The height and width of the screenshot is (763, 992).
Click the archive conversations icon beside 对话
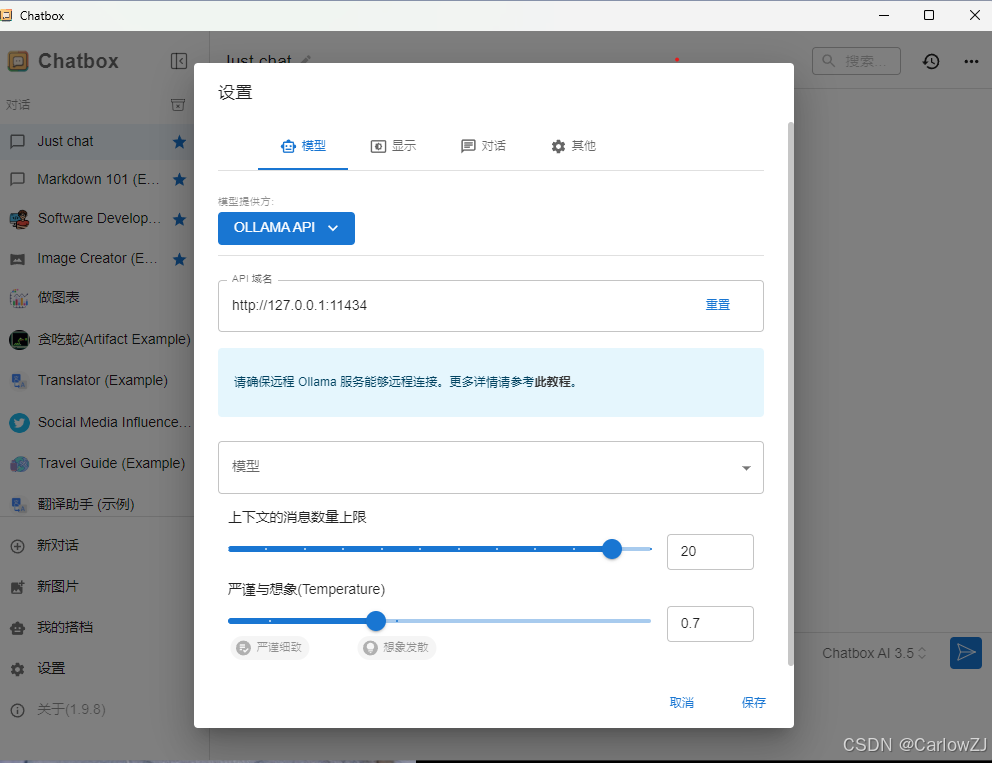178,105
